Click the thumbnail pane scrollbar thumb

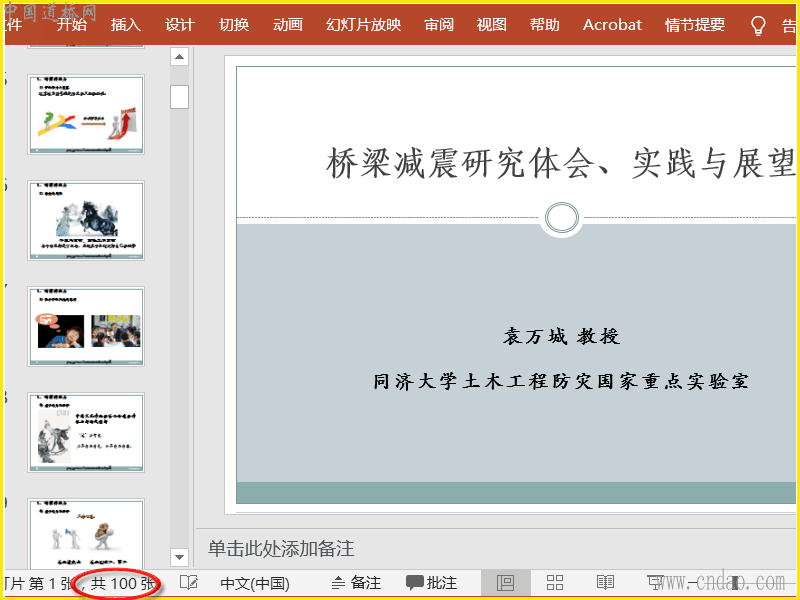point(179,97)
